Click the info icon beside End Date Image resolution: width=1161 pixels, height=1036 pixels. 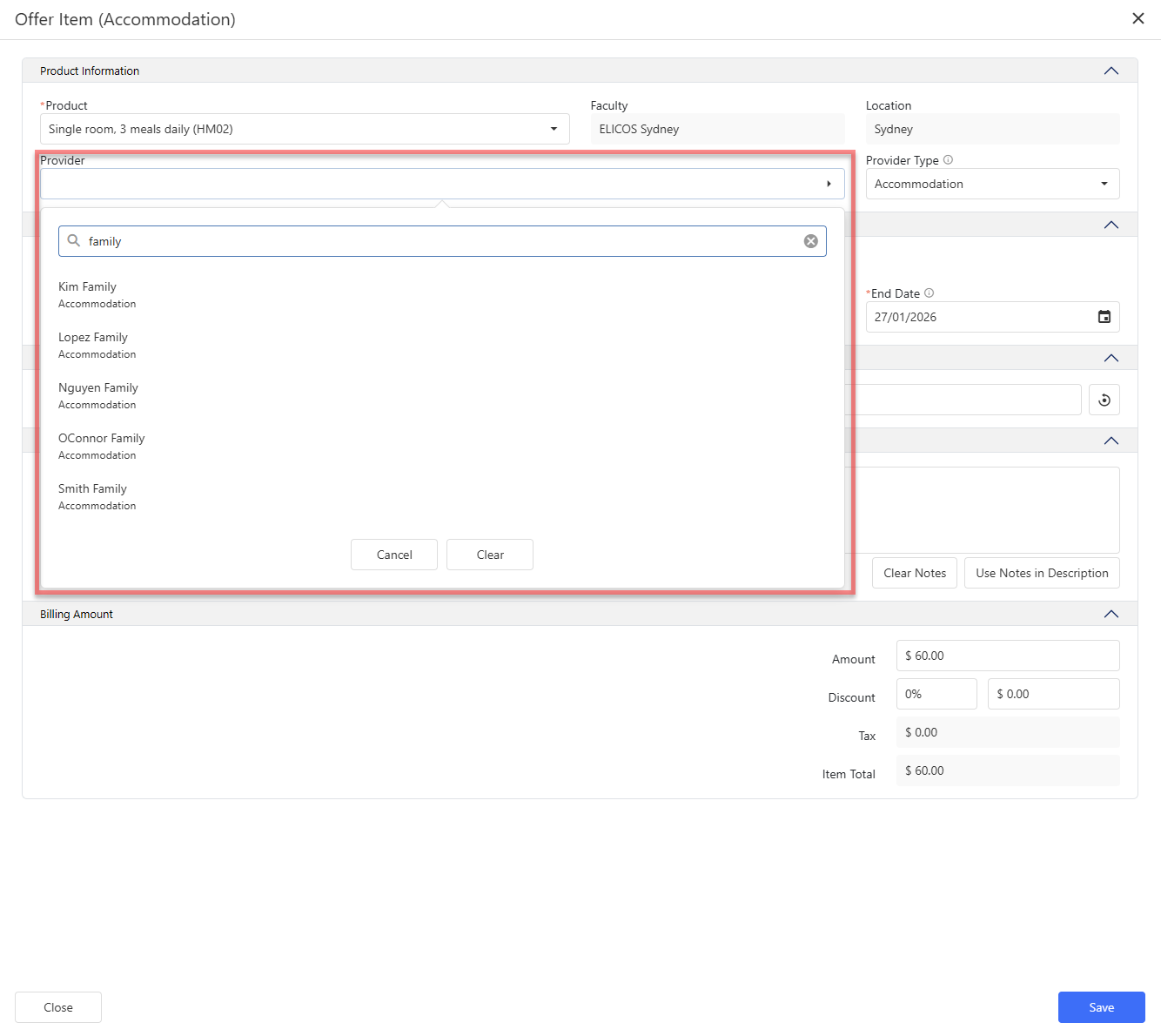point(929,293)
